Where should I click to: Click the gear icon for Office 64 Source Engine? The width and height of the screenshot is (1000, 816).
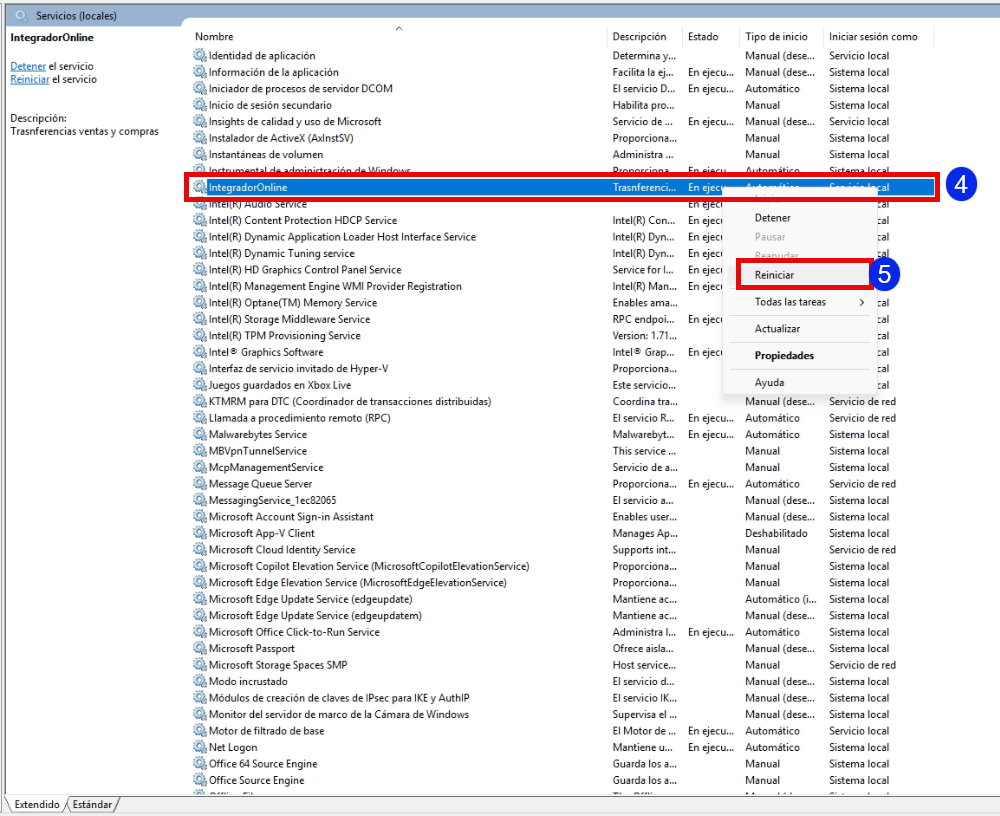pyautogui.click(x=200, y=764)
